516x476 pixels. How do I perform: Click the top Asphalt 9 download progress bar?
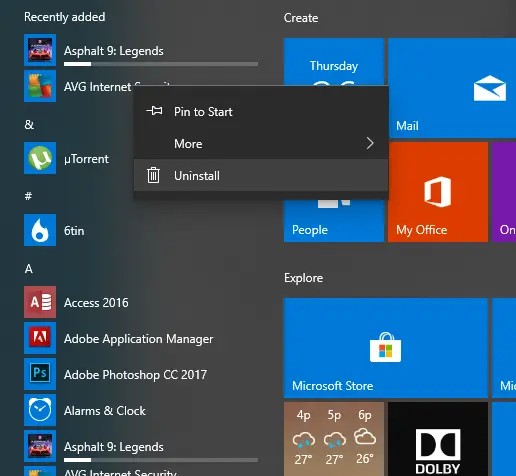pos(161,64)
